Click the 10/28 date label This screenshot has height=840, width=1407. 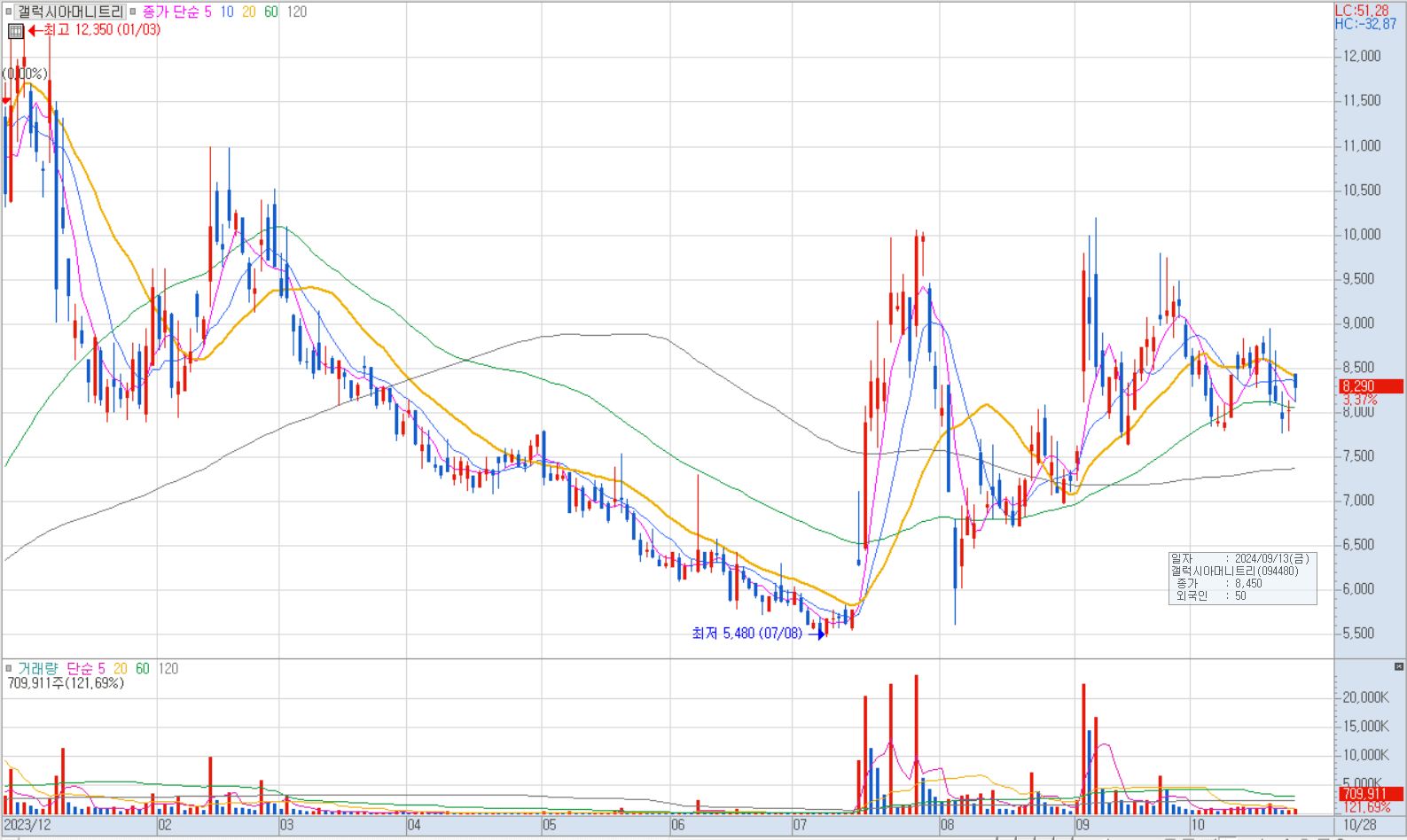[x=1361, y=825]
